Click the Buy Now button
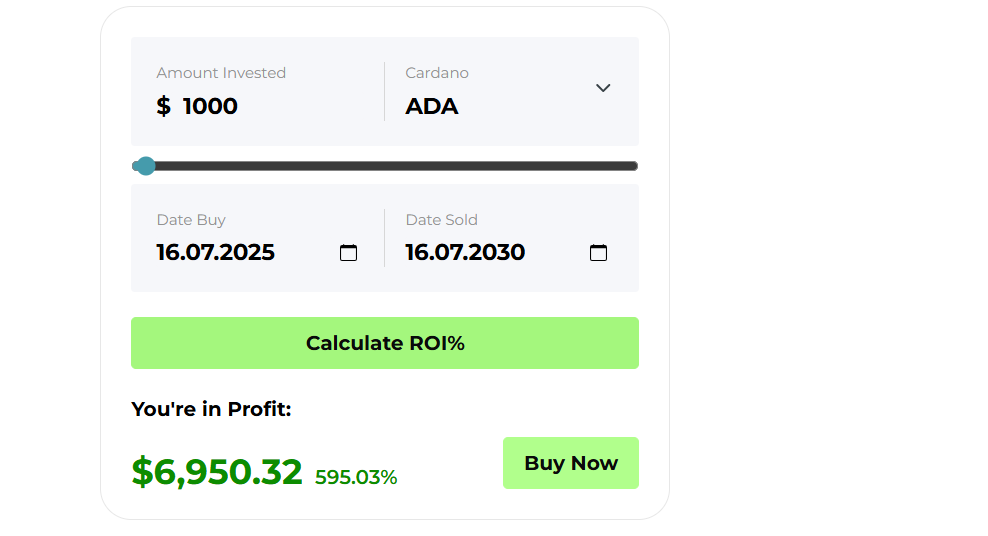Viewport: 988px width, 536px height. pos(571,463)
